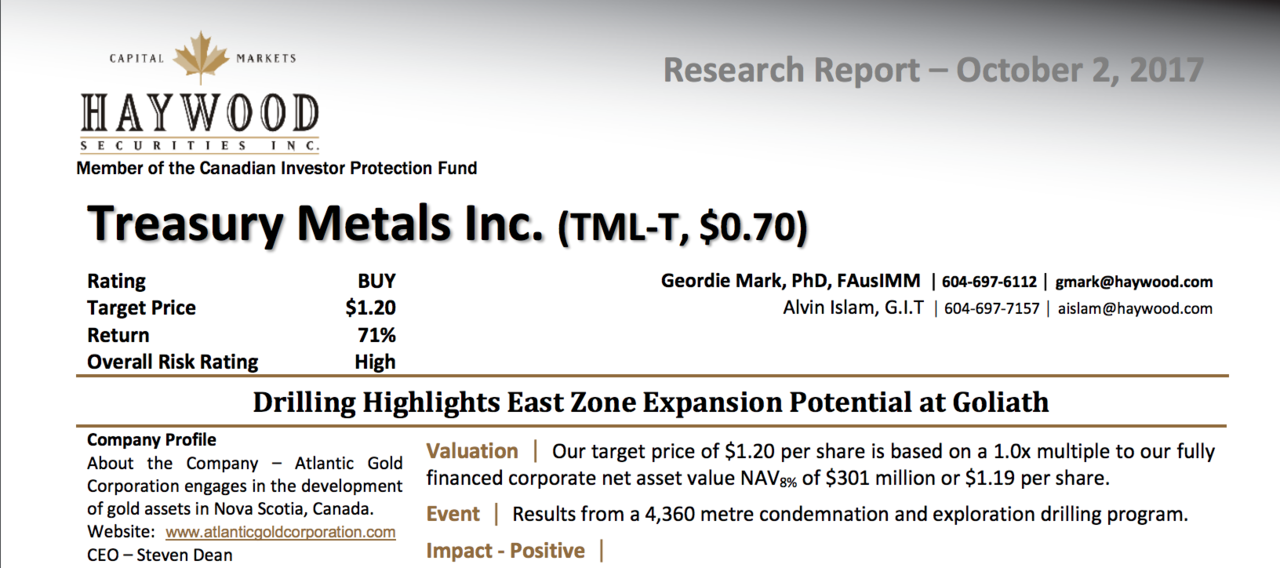Click the Event section heading
The height and width of the screenshot is (568, 1280).
pos(453,515)
